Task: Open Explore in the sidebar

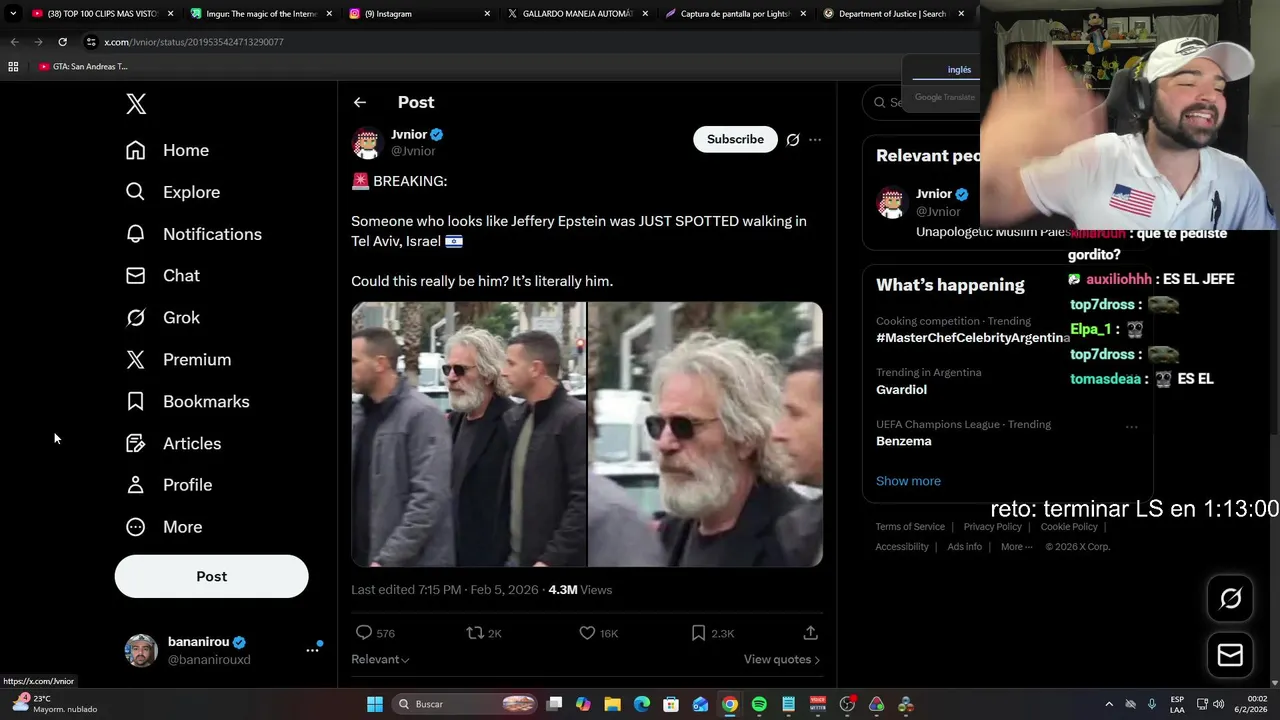Action: pos(172,192)
